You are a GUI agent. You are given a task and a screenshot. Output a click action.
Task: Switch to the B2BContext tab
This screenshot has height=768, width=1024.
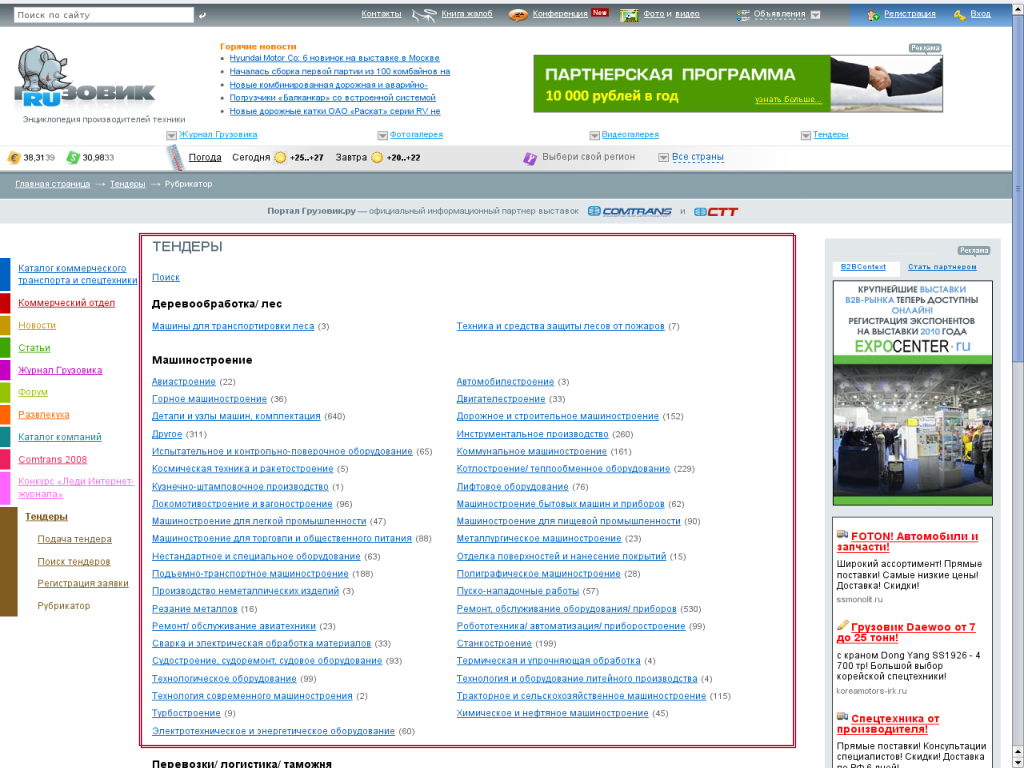click(x=863, y=267)
